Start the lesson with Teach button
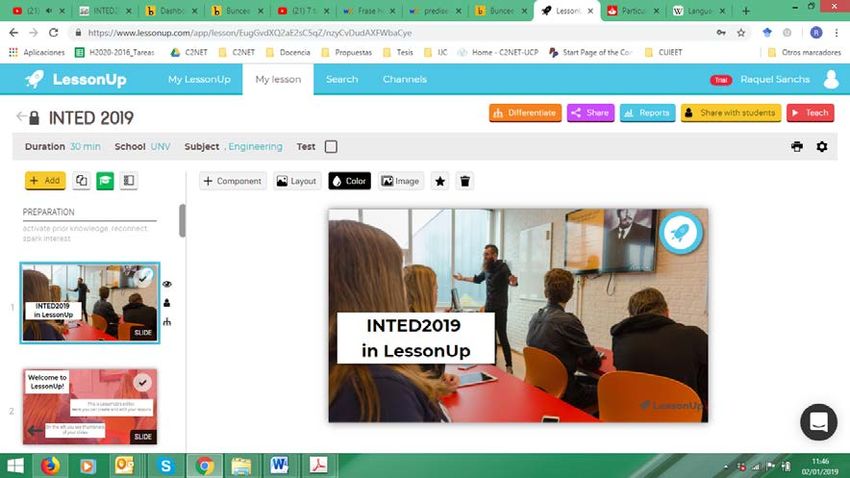This screenshot has width=850, height=478. (810, 113)
